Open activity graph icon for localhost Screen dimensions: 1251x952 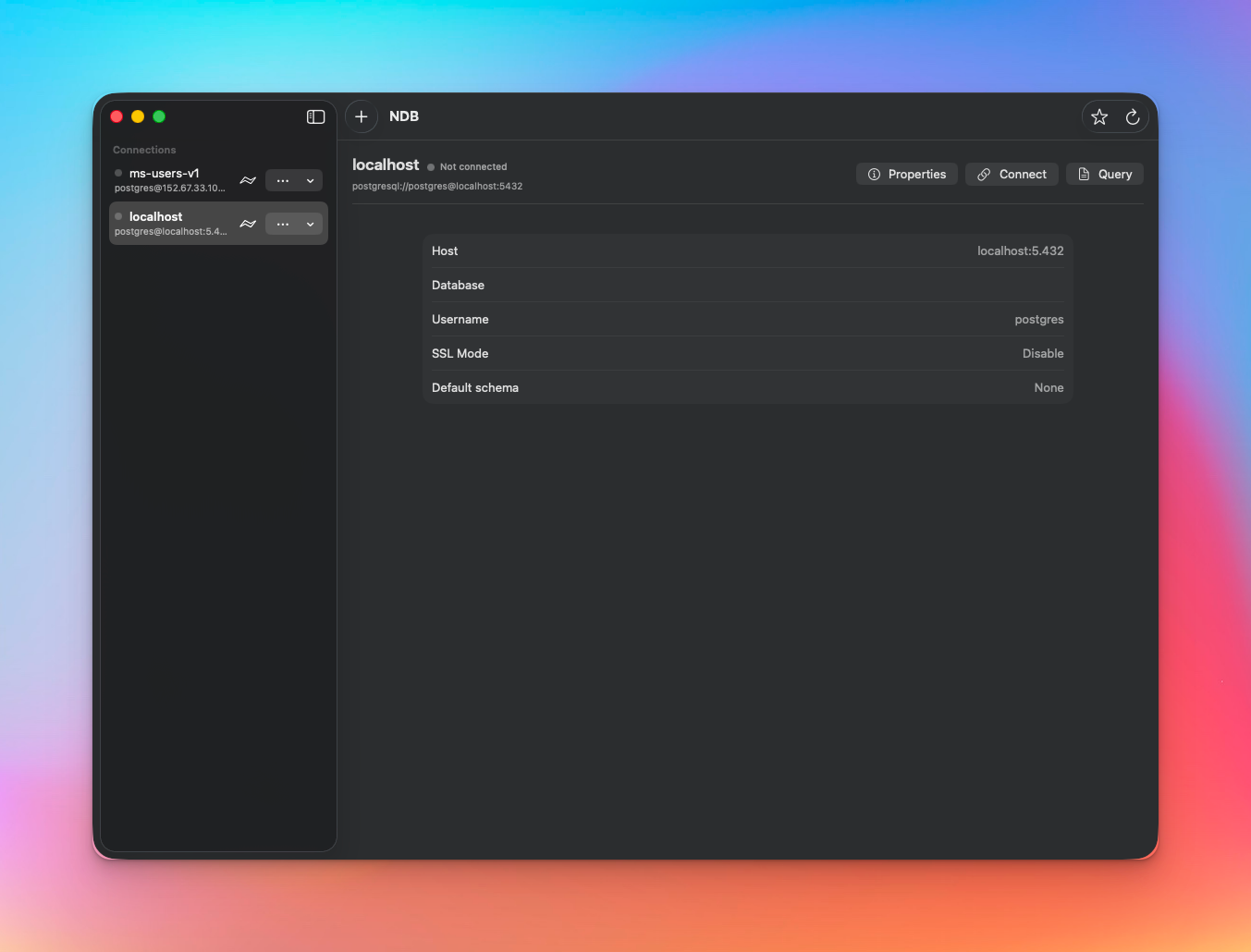click(x=248, y=224)
